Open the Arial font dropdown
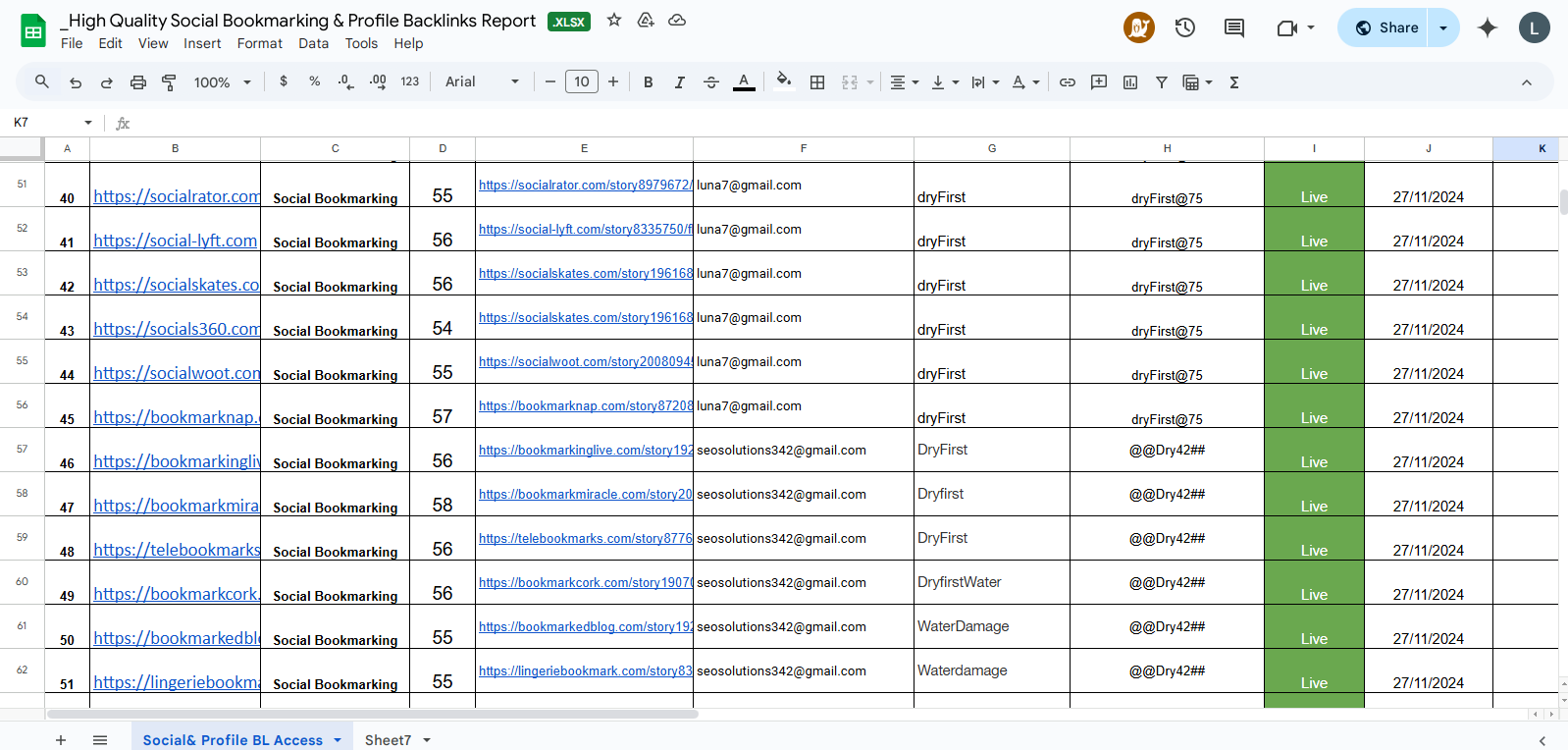This screenshot has height=750, width=1568. (x=482, y=82)
